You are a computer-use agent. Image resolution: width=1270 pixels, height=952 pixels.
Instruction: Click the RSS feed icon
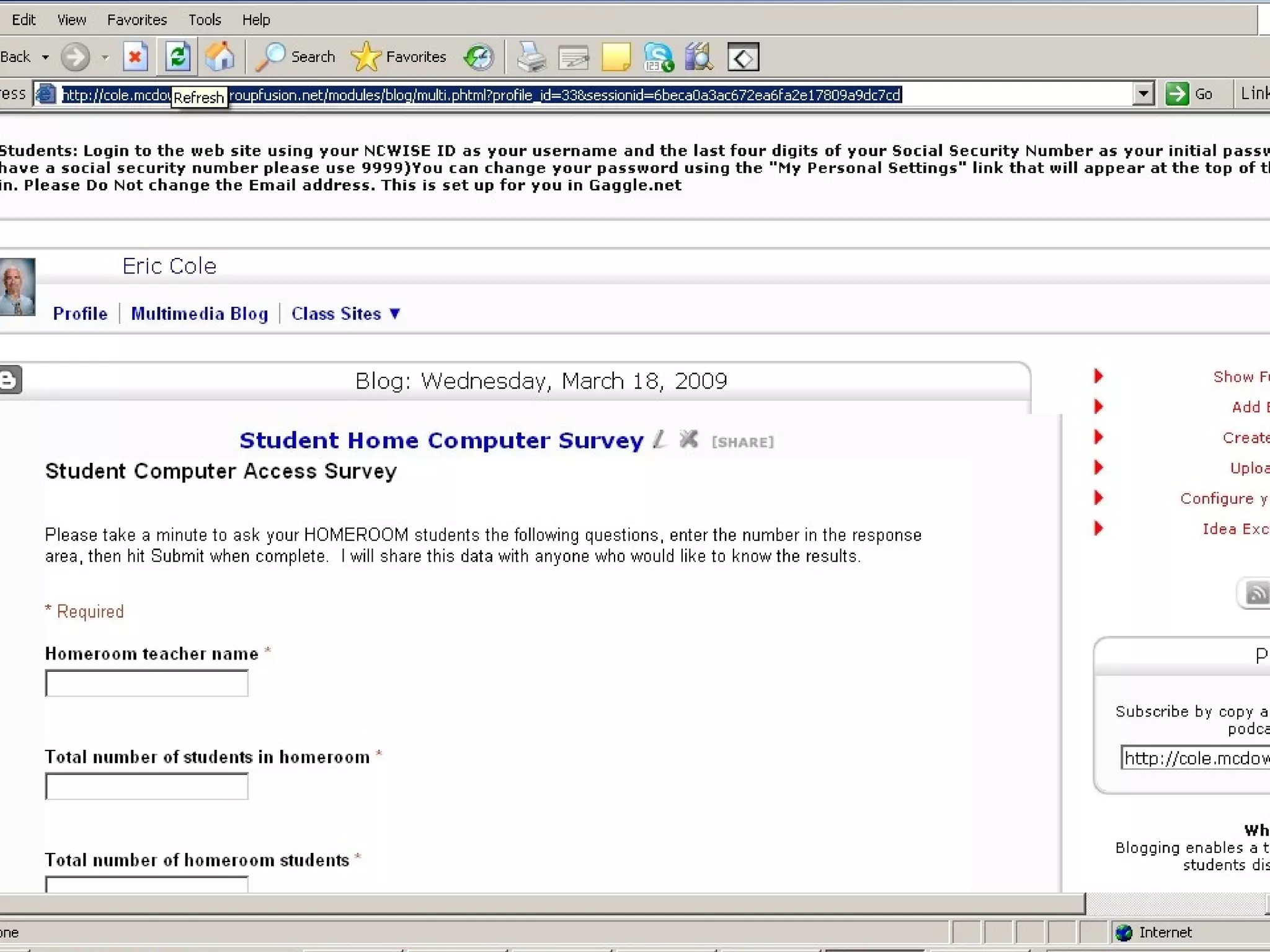[x=1258, y=593]
